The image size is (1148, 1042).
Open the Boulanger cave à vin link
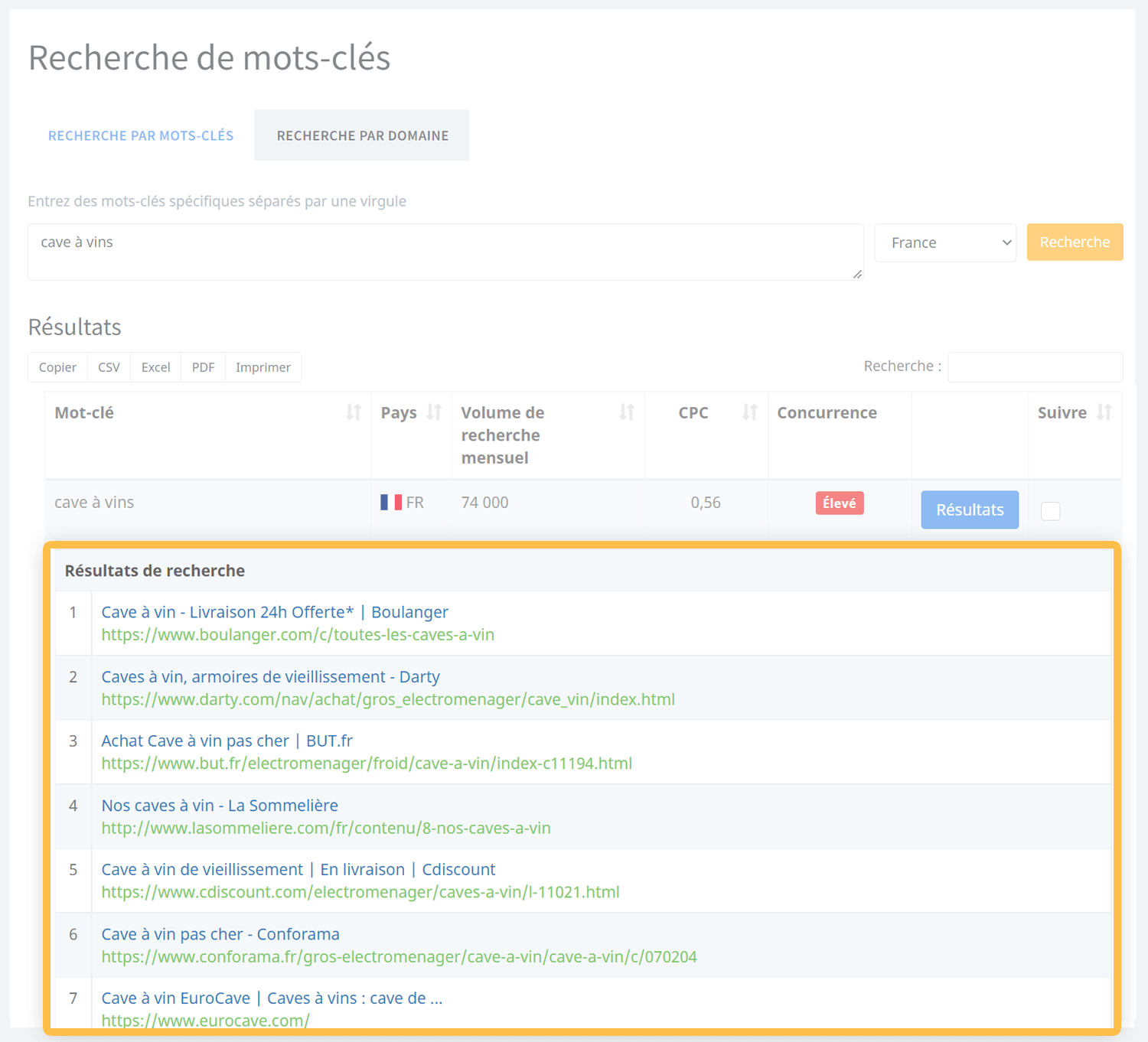(x=275, y=612)
